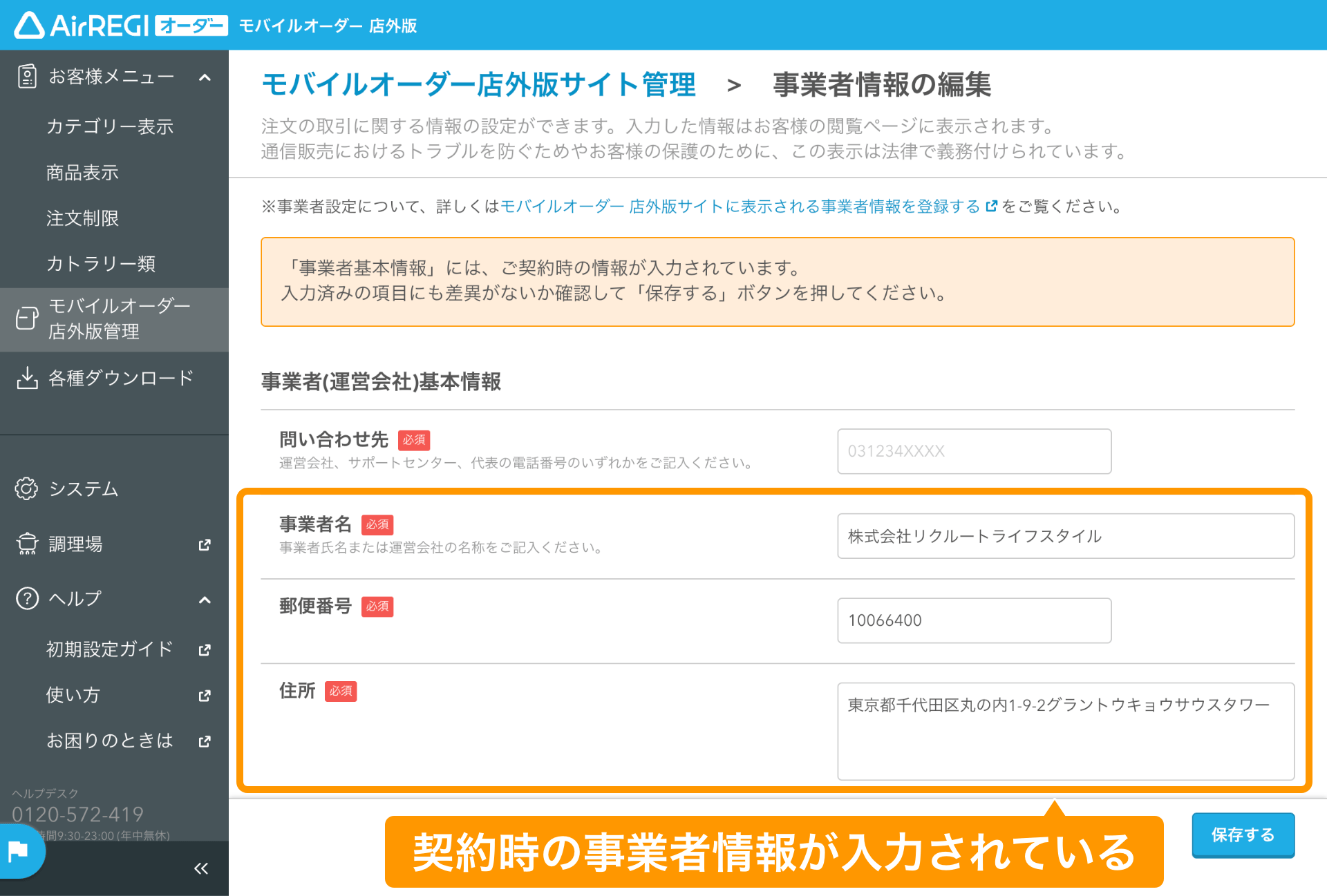Collapse the お客様メニュー section chevron

[205, 77]
